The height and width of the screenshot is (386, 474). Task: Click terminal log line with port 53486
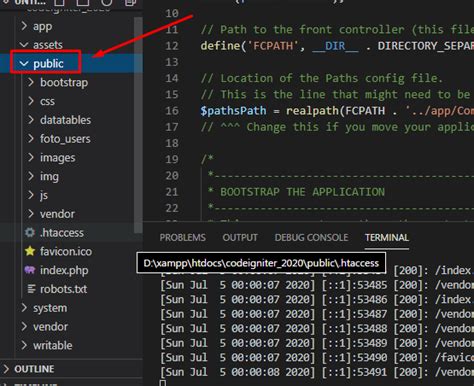(317, 299)
